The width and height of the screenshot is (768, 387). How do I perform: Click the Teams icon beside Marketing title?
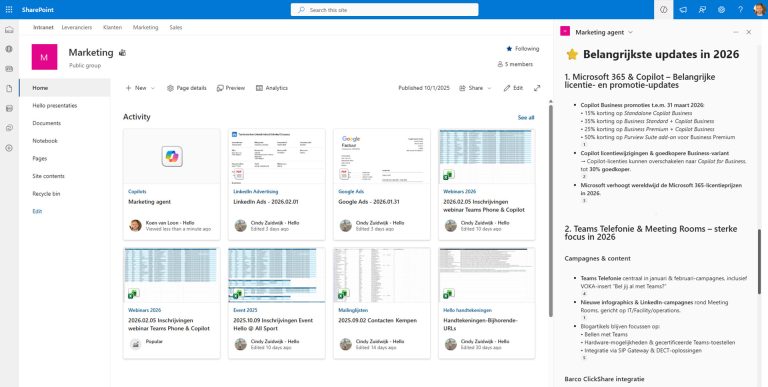click(122, 53)
